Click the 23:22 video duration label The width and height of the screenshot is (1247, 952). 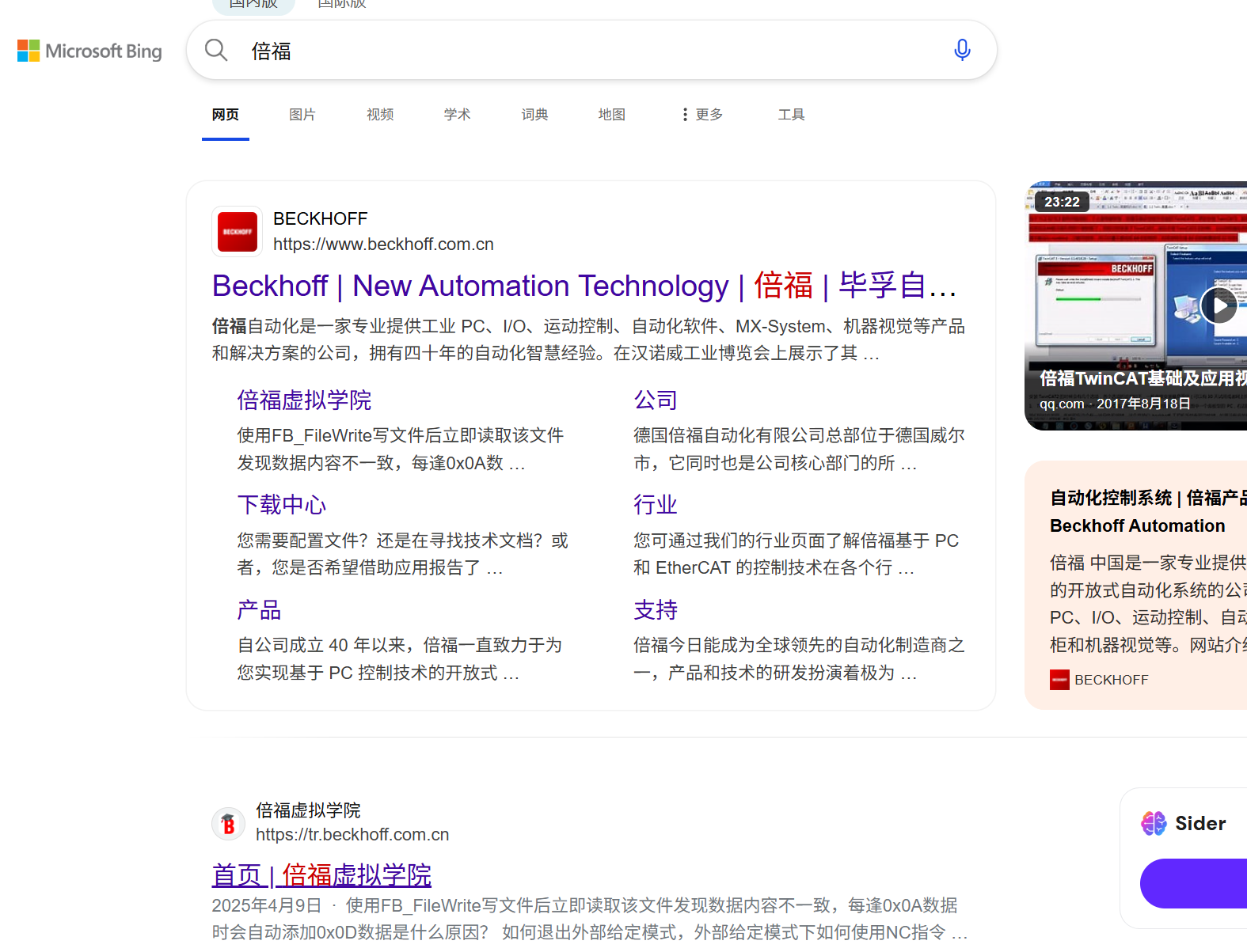point(1062,202)
